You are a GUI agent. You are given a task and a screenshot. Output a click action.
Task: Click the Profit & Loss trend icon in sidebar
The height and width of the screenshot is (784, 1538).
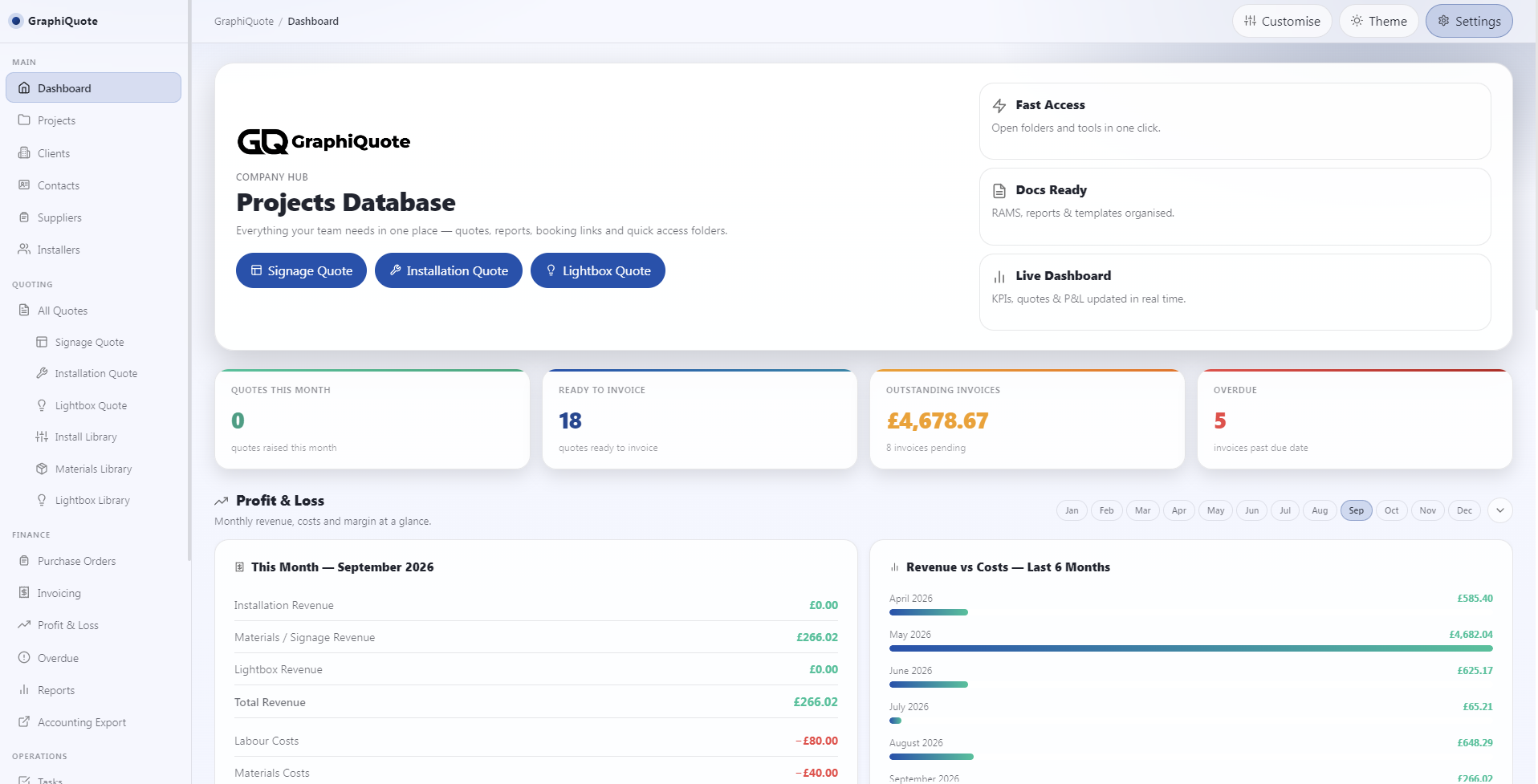[24, 624]
